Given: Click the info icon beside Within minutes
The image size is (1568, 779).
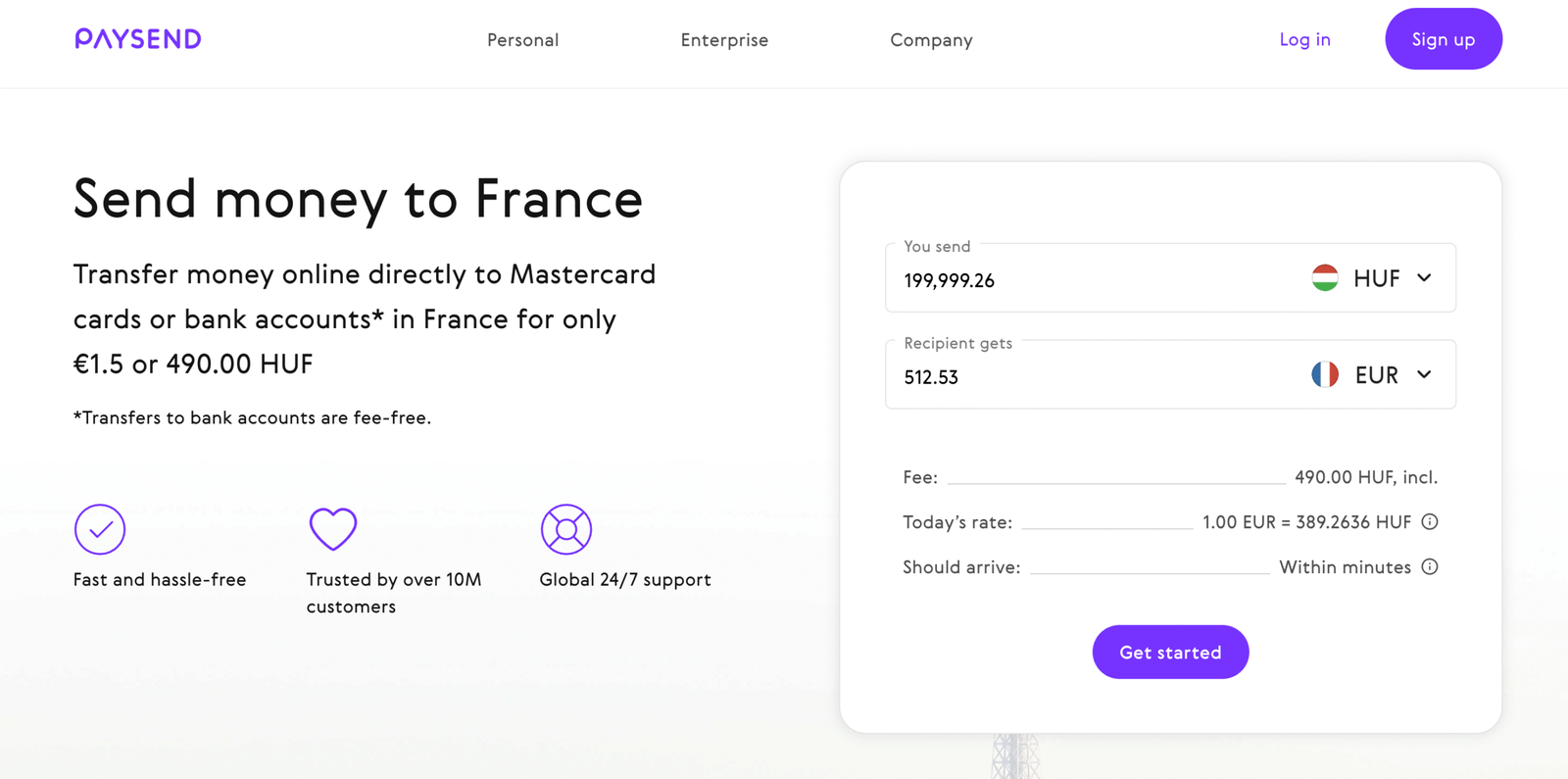Looking at the screenshot, I should (1430, 567).
